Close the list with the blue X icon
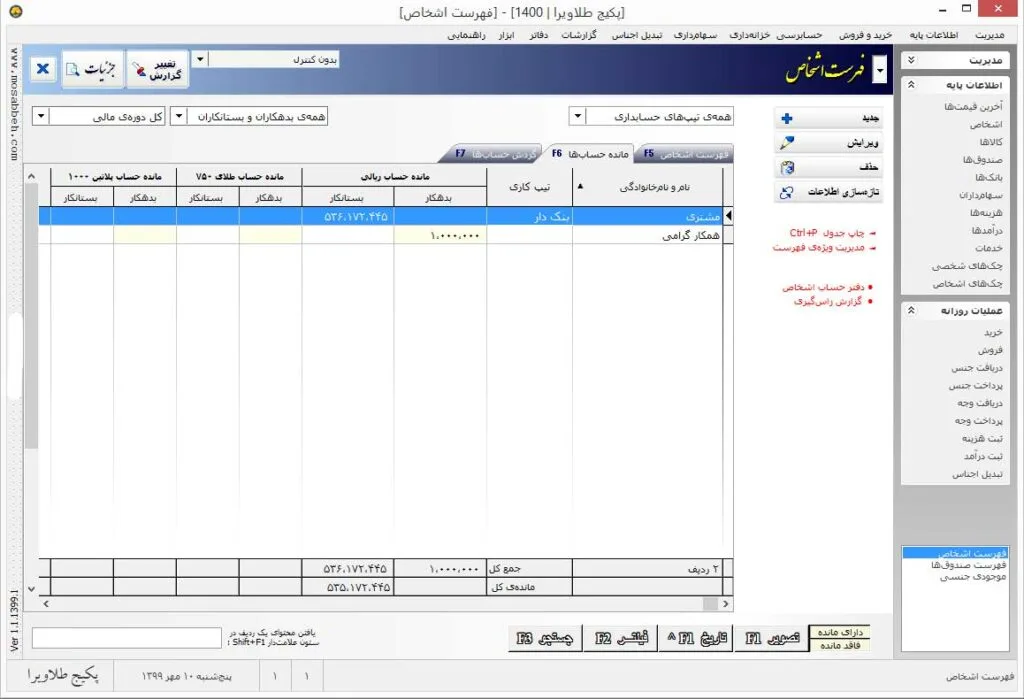Viewport: 1024px width, 699px height. coord(43,69)
